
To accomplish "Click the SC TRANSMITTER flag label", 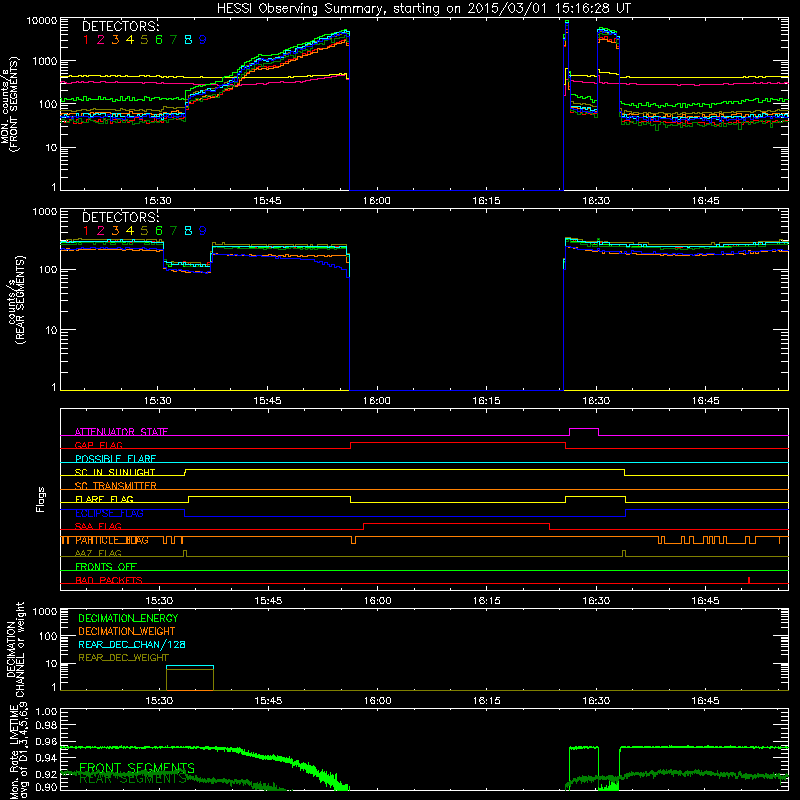I will (116, 485).
